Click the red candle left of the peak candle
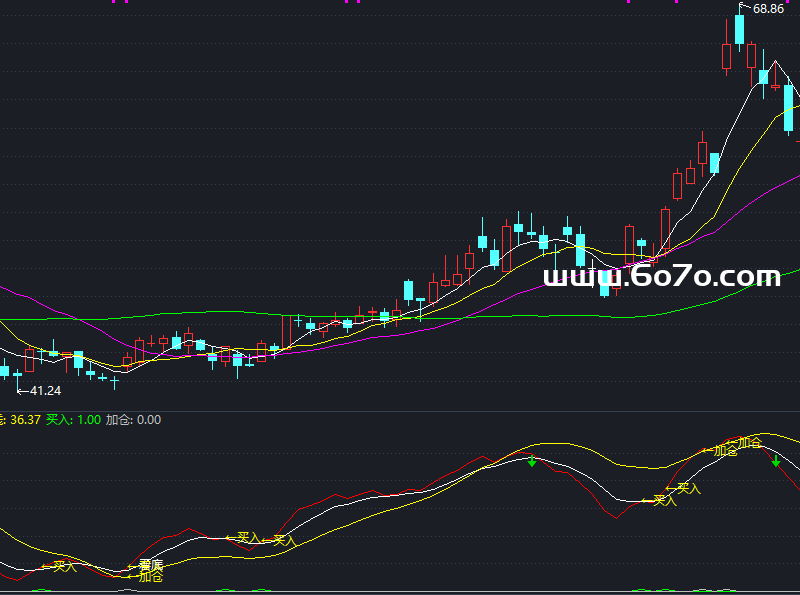This screenshot has height=595, width=800. click(x=726, y=57)
